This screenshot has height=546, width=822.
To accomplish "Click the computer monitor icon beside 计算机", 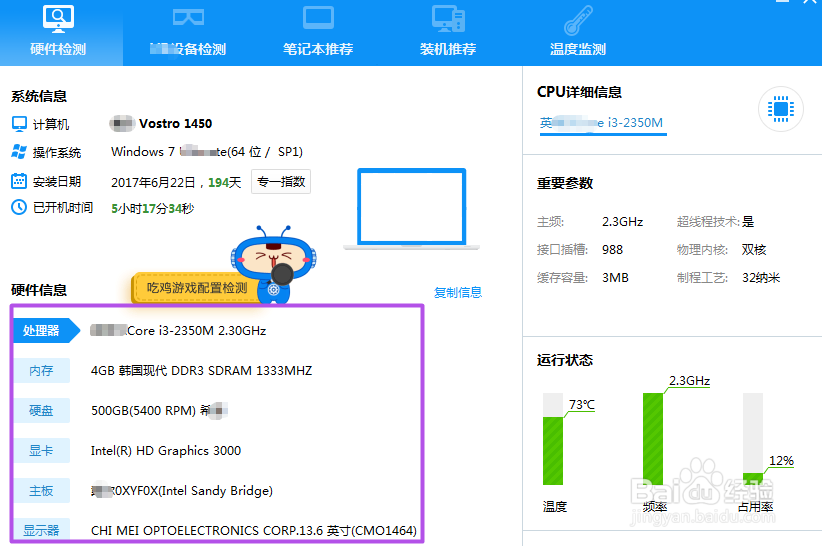I will point(19,124).
